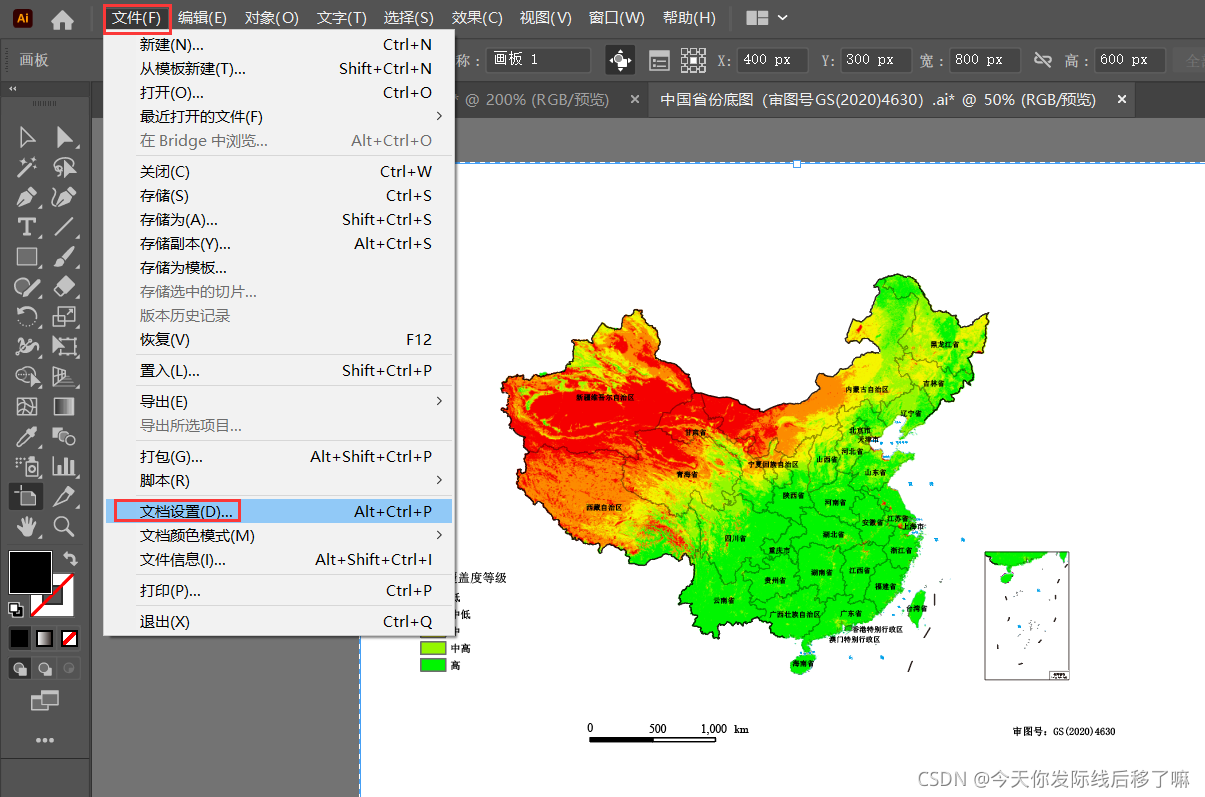
Task: Open Edit Toolbar three-dots button
Action: click(45, 740)
